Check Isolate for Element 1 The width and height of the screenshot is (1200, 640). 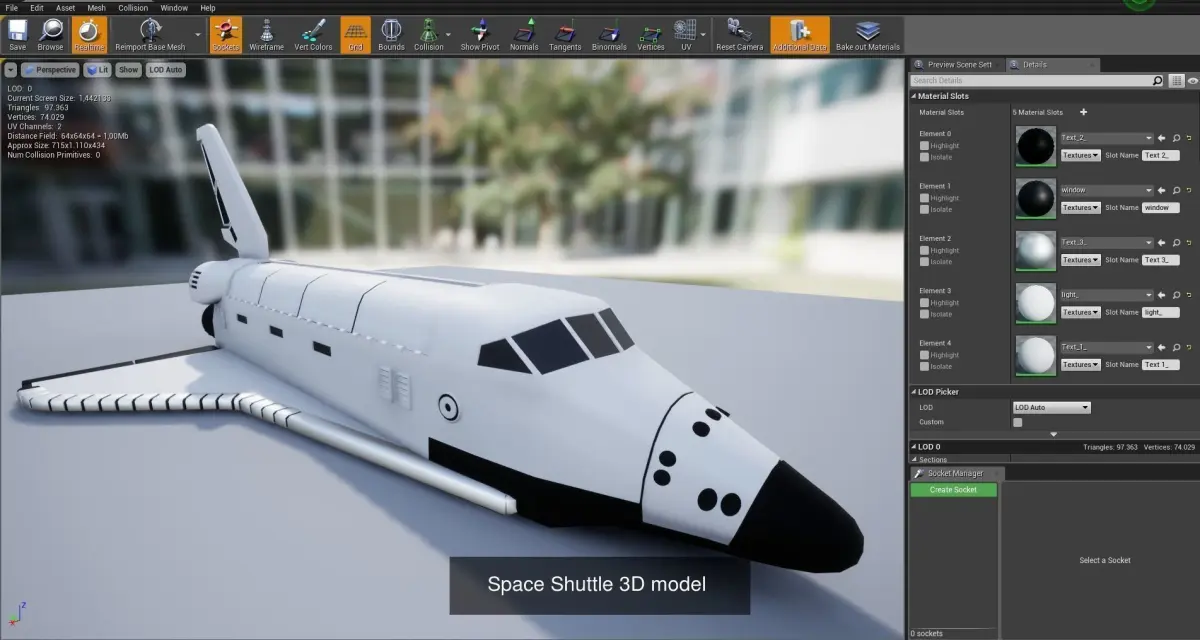pos(924,209)
